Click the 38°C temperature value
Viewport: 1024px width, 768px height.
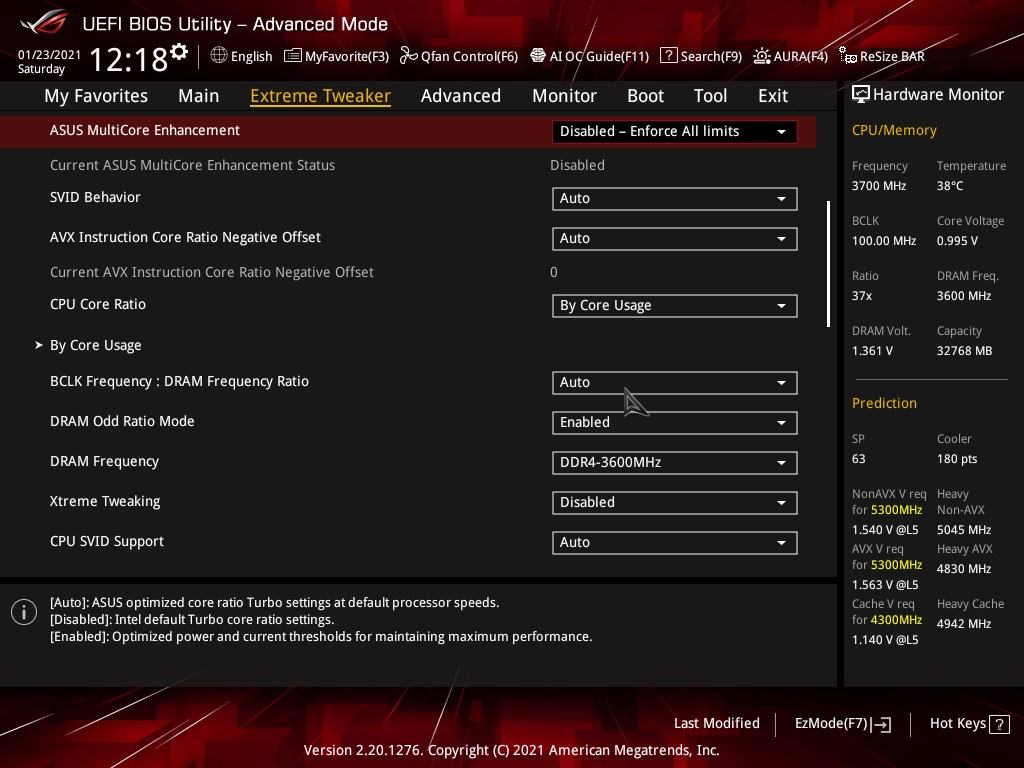click(950, 186)
